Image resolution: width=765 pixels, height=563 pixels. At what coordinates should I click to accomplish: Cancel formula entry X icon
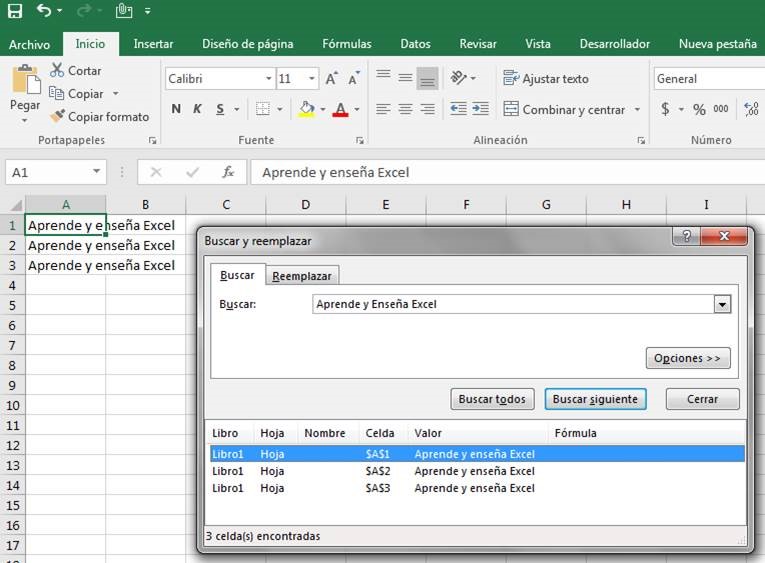tap(156, 172)
